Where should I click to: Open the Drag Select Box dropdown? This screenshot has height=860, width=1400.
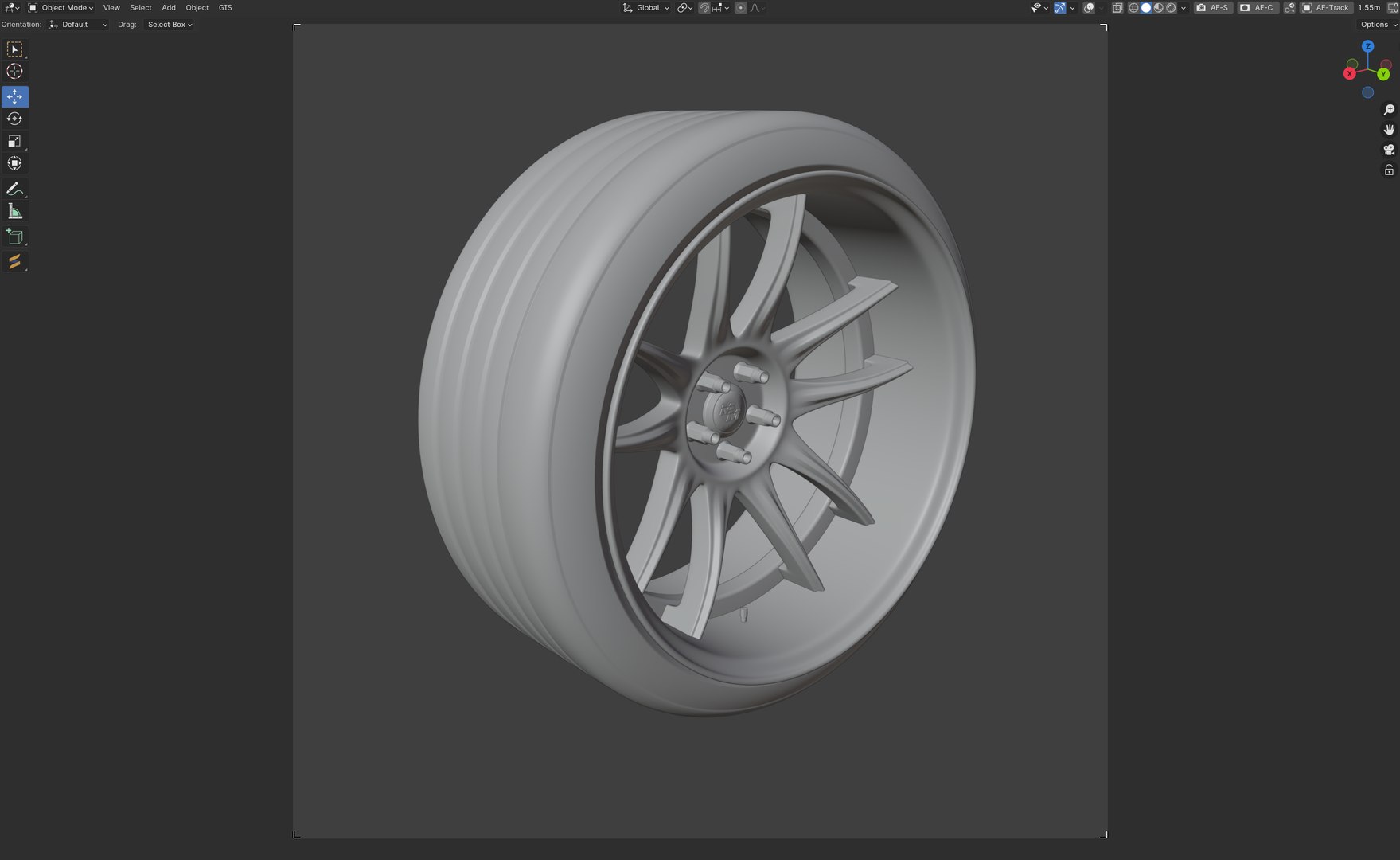(170, 25)
